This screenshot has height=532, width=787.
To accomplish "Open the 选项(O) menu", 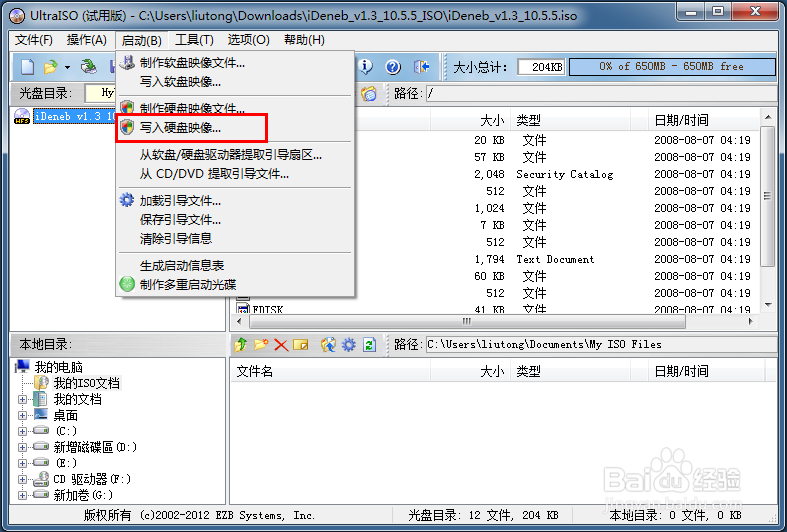I will 248,40.
